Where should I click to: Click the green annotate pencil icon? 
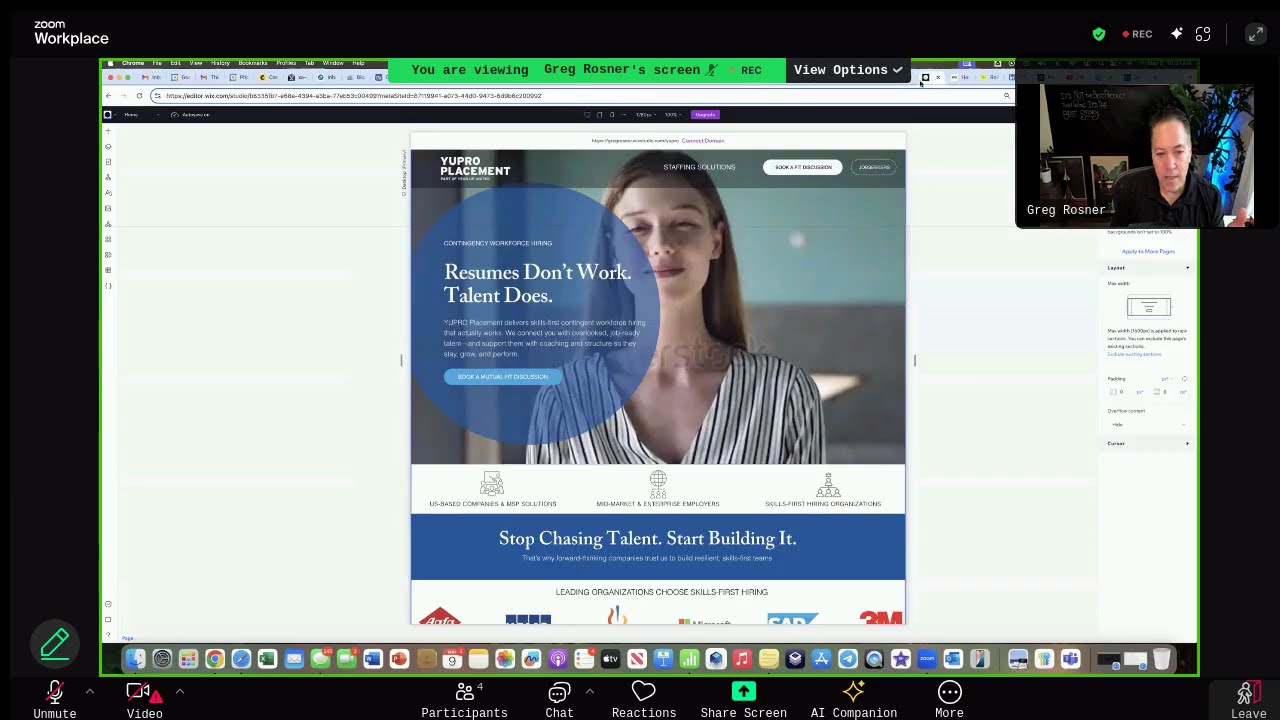coord(55,644)
